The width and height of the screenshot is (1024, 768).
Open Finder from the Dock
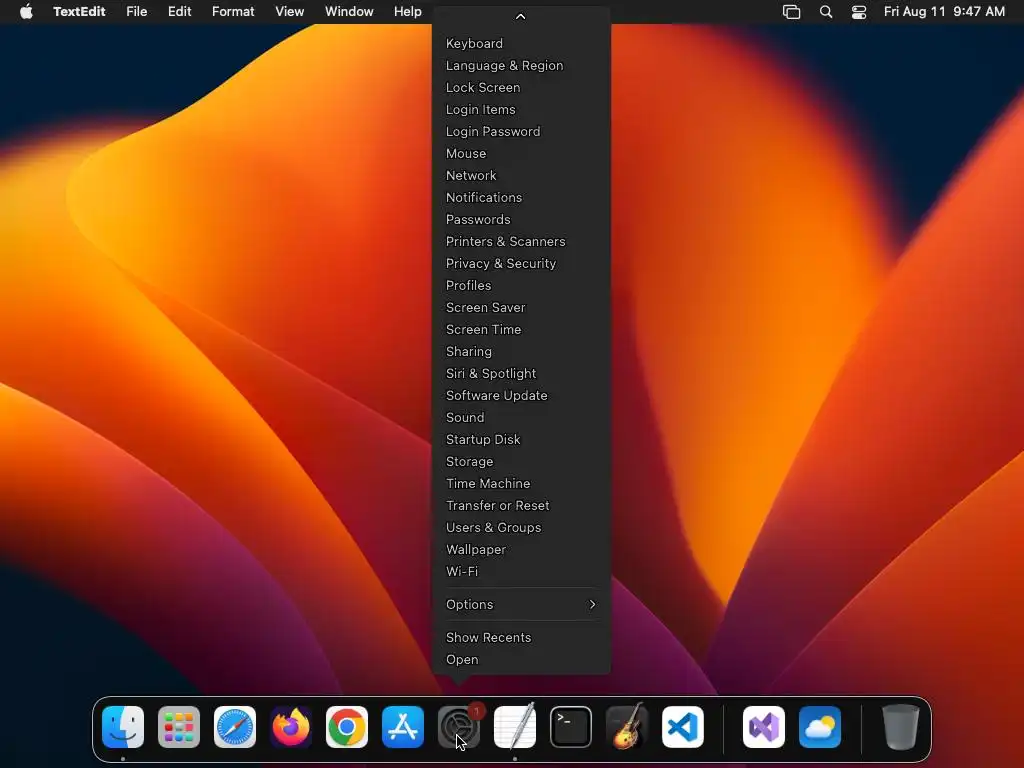point(123,727)
